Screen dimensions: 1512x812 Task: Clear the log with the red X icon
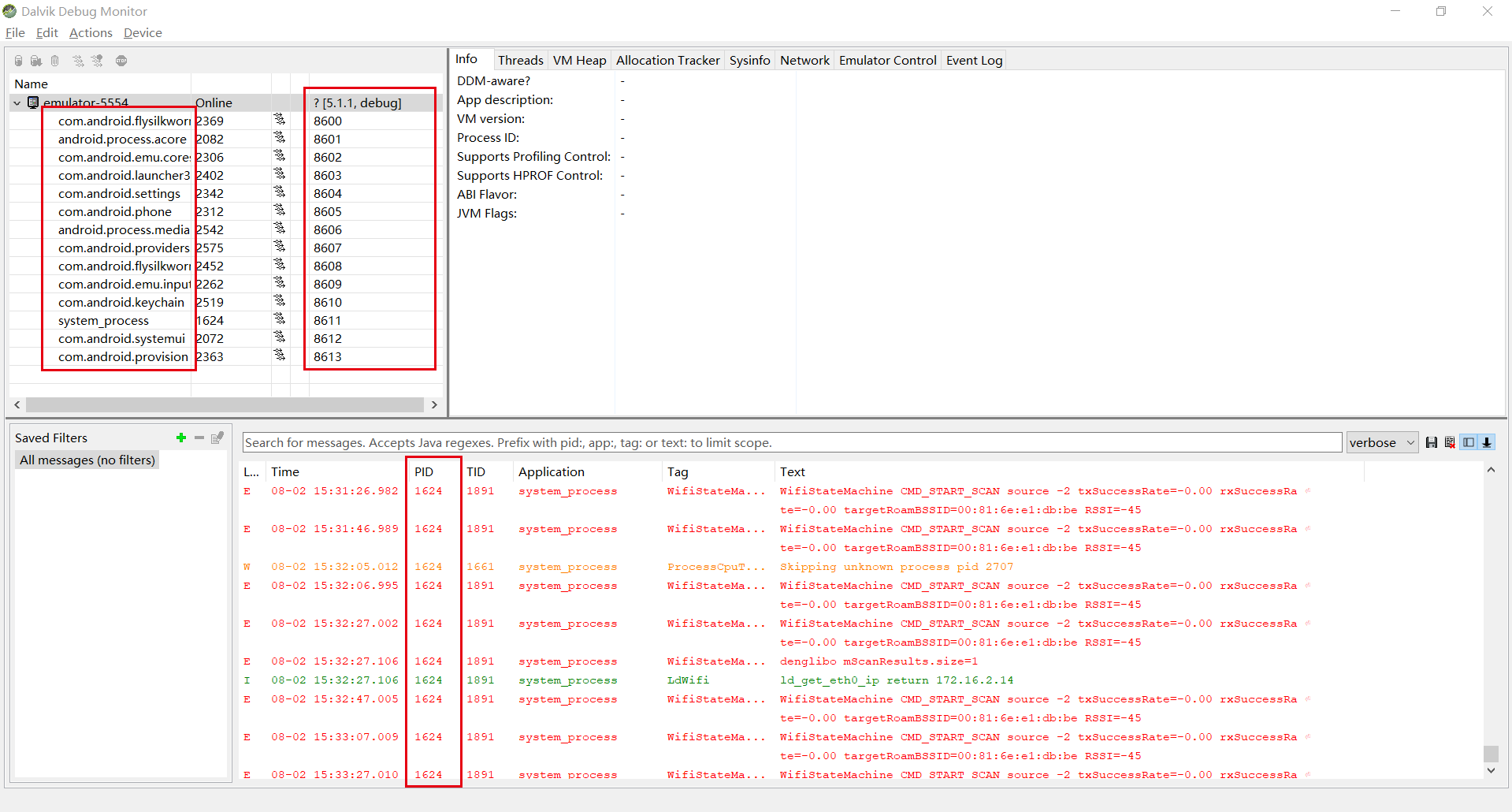(x=1450, y=442)
